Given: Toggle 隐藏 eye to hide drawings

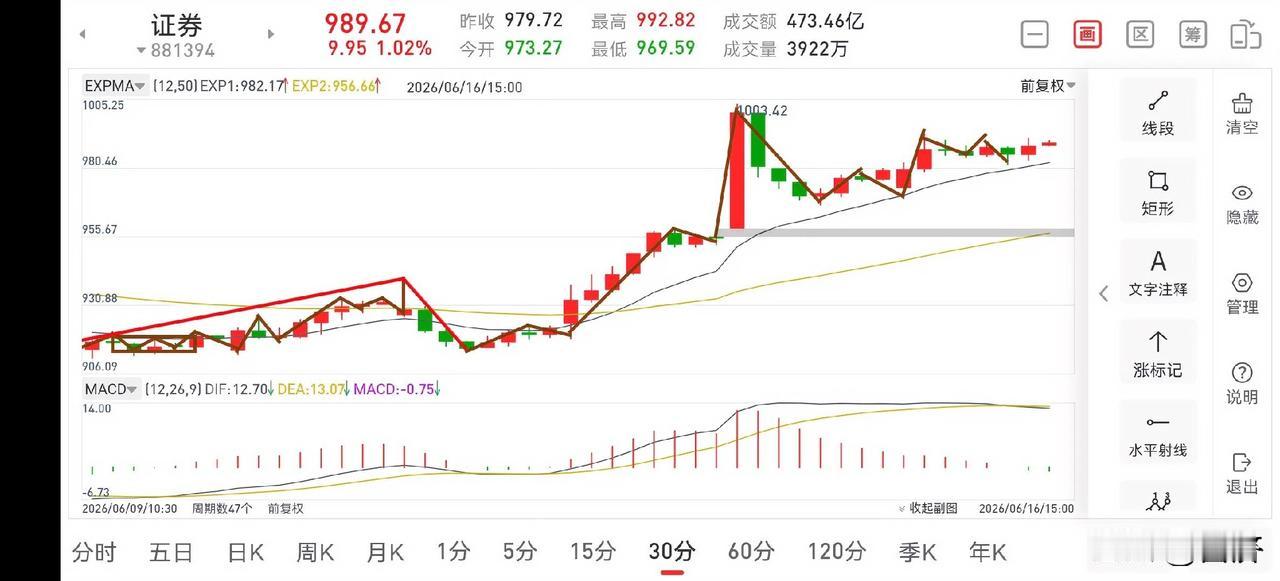Looking at the screenshot, I should click(1242, 203).
